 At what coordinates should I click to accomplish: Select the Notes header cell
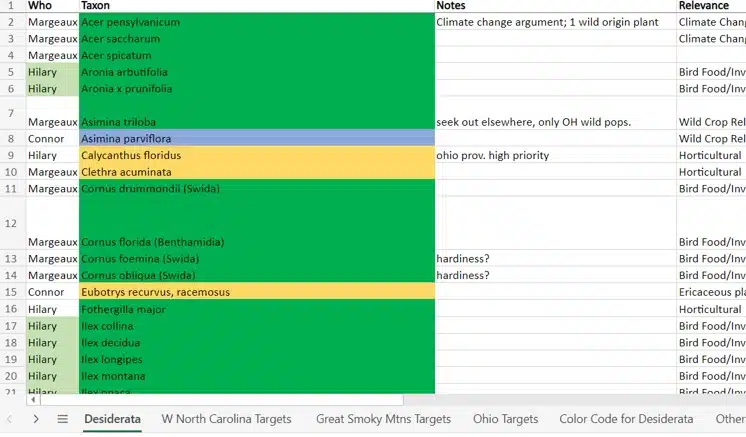coord(556,6)
